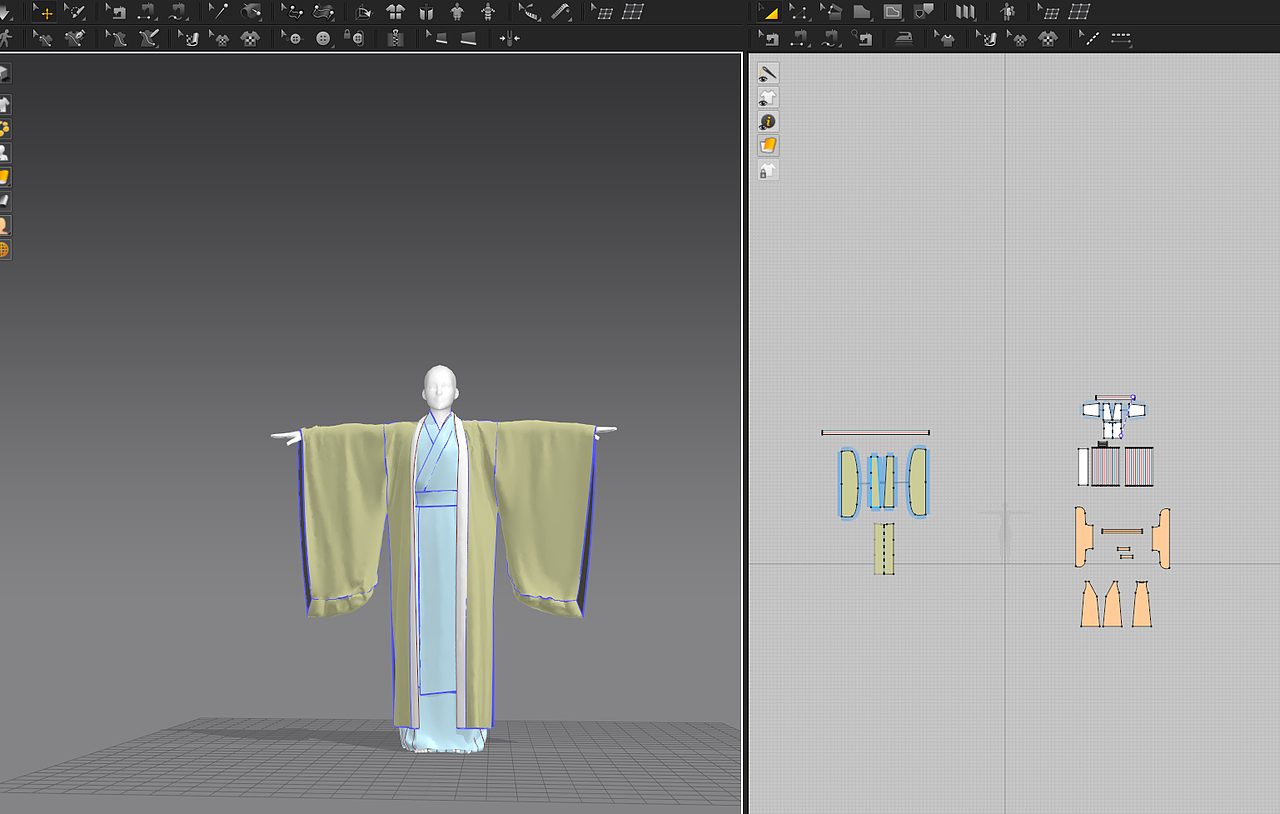This screenshot has width=1280, height=814.
Task: Click the walking figure icon in 3D toolbar
Action: click(6, 38)
